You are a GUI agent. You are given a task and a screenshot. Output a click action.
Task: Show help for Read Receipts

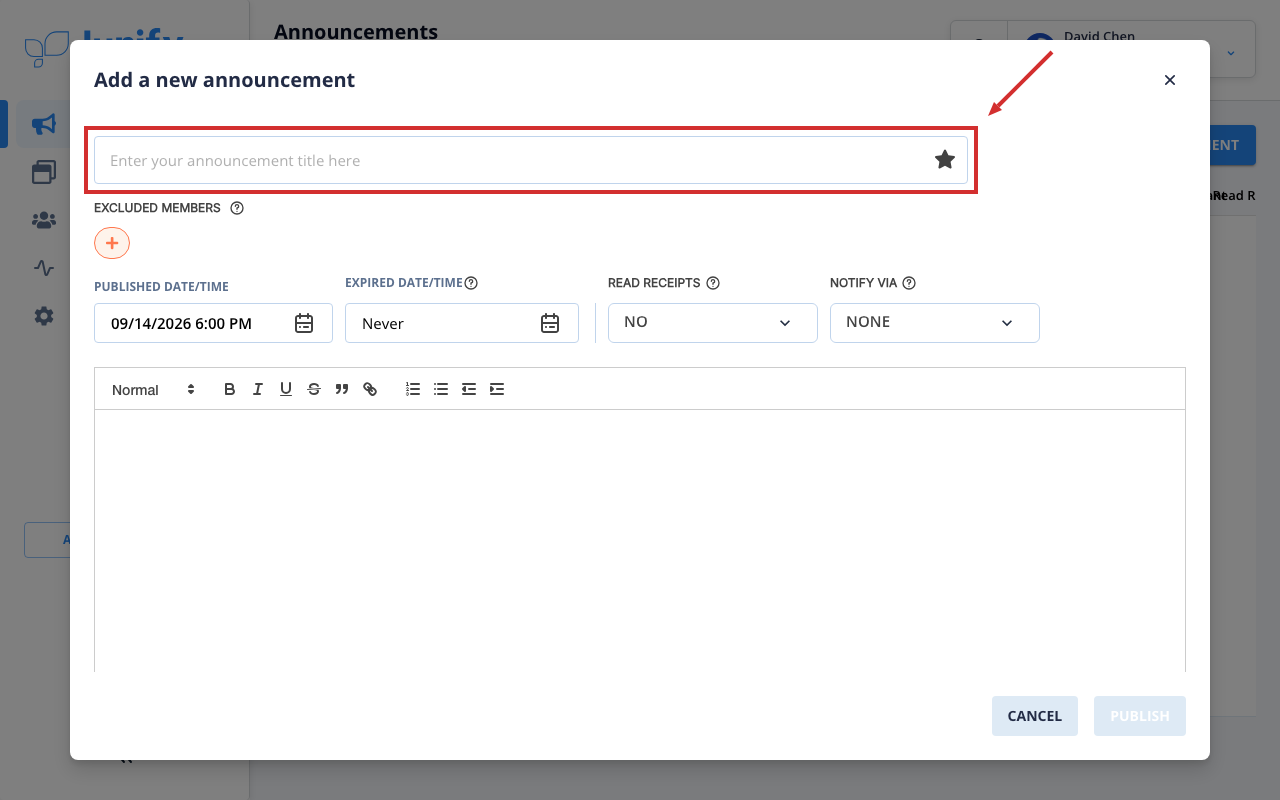click(713, 283)
